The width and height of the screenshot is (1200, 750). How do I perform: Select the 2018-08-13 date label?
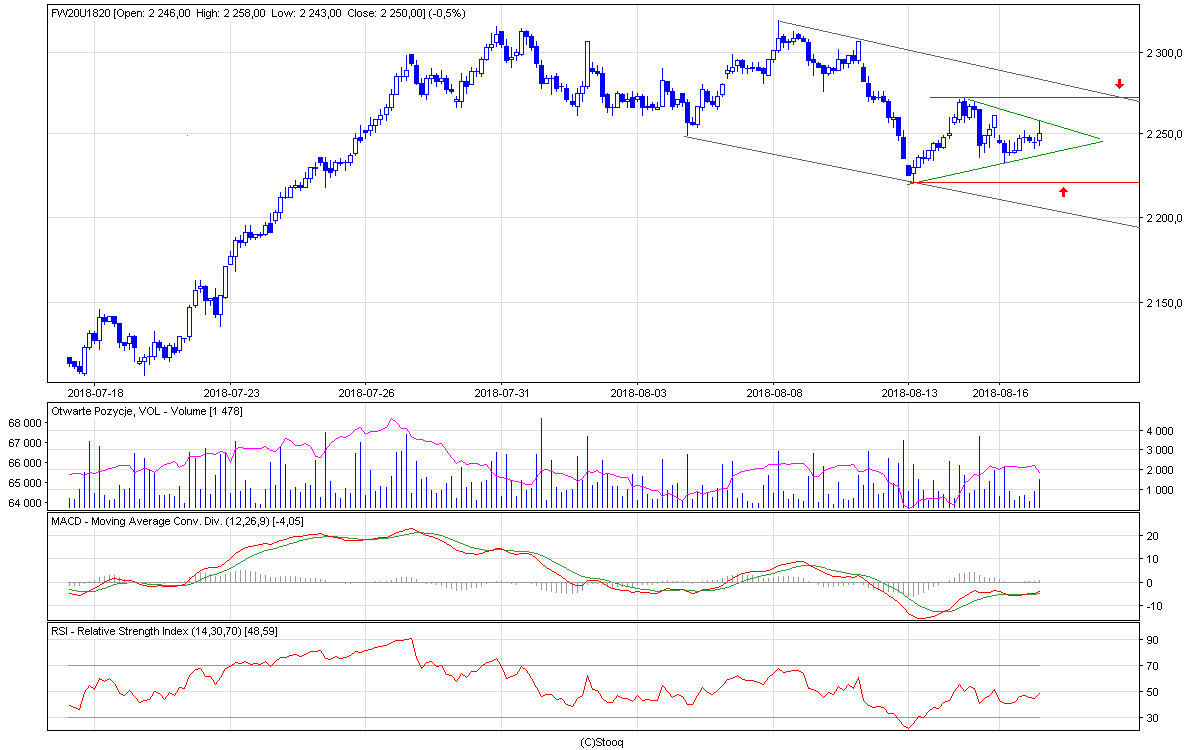pyautogui.click(x=909, y=393)
